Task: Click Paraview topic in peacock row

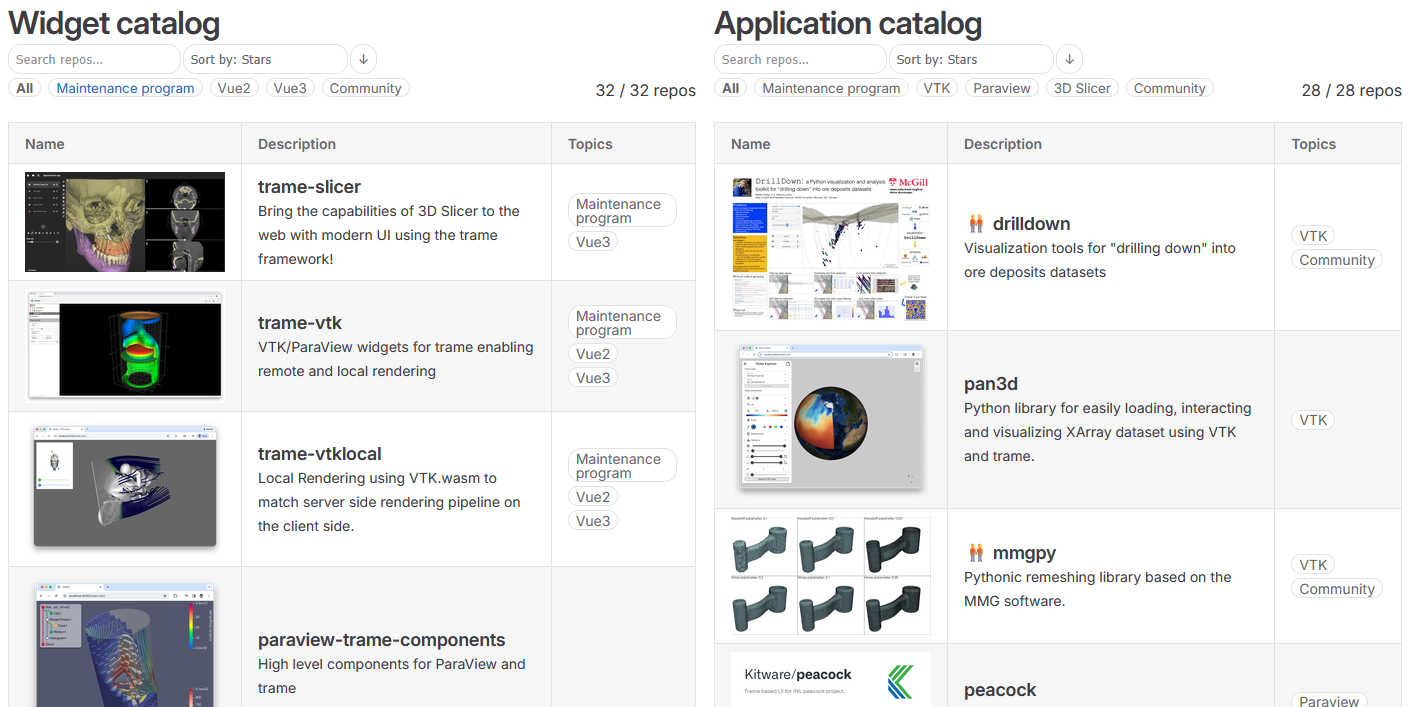Action: (x=1328, y=701)
